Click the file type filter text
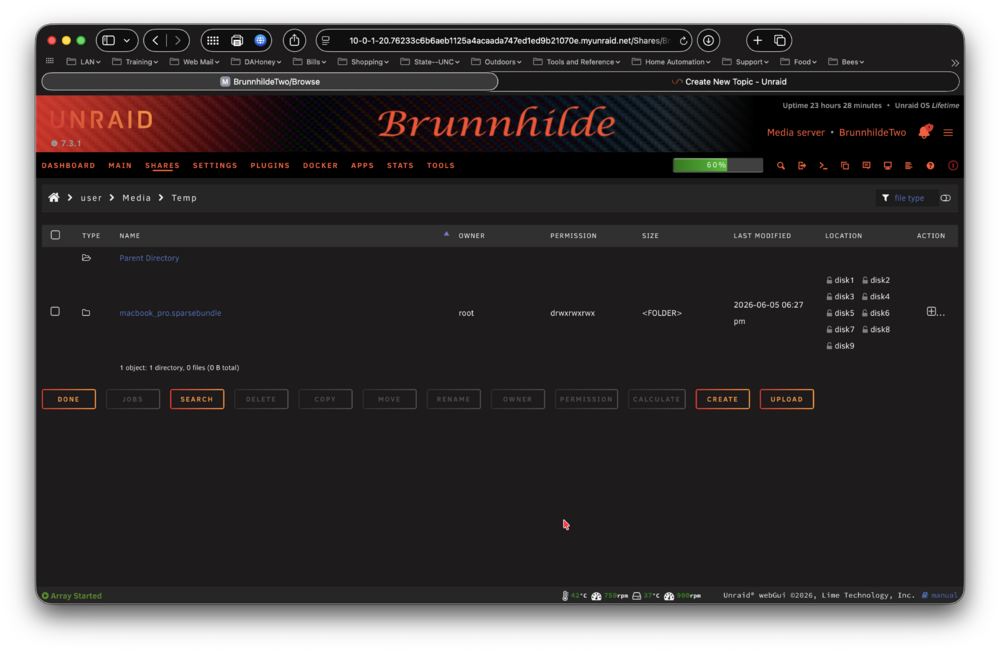1000x651 pixels. pyautogui.click(x=909, y=198)
